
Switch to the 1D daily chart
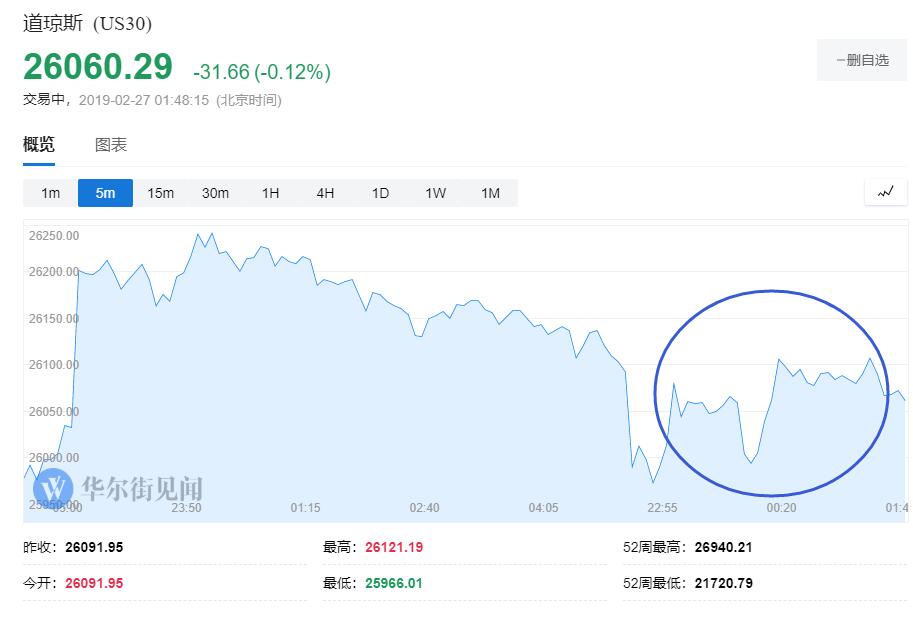click(380, 193)
